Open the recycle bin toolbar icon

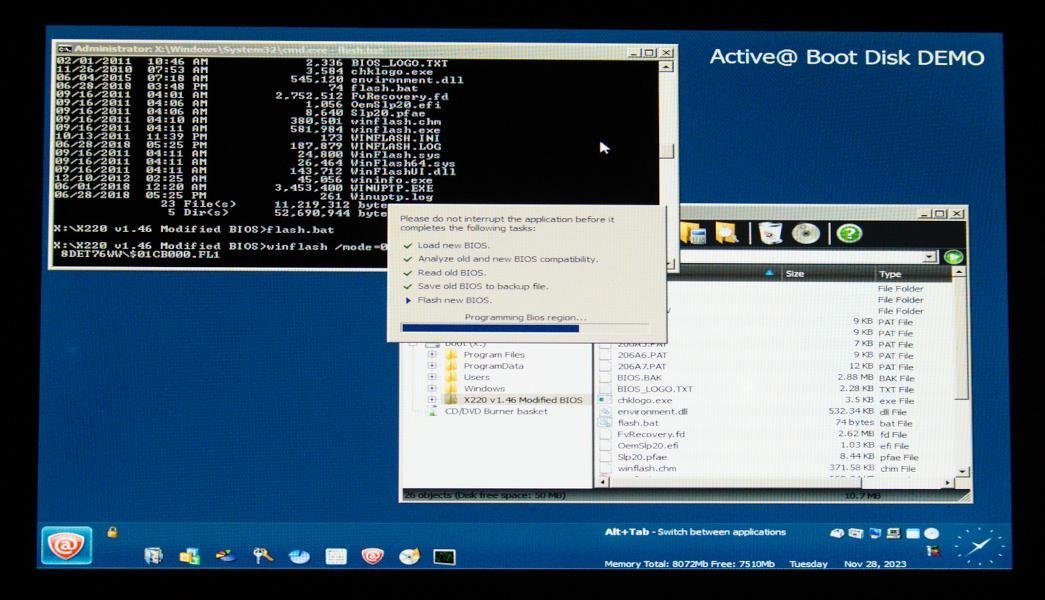770,233
